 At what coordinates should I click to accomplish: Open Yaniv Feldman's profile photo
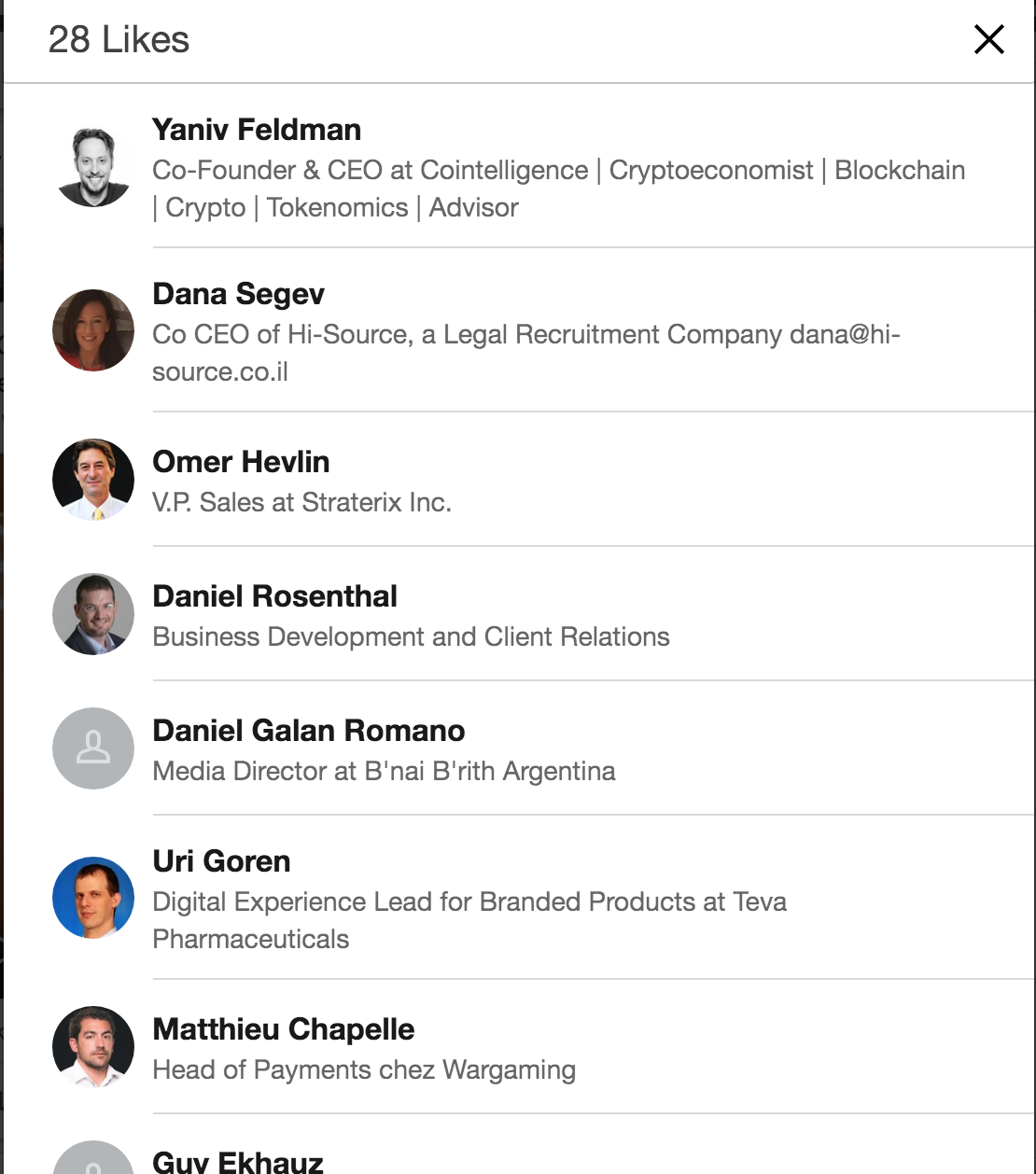(x=93, y=166)
